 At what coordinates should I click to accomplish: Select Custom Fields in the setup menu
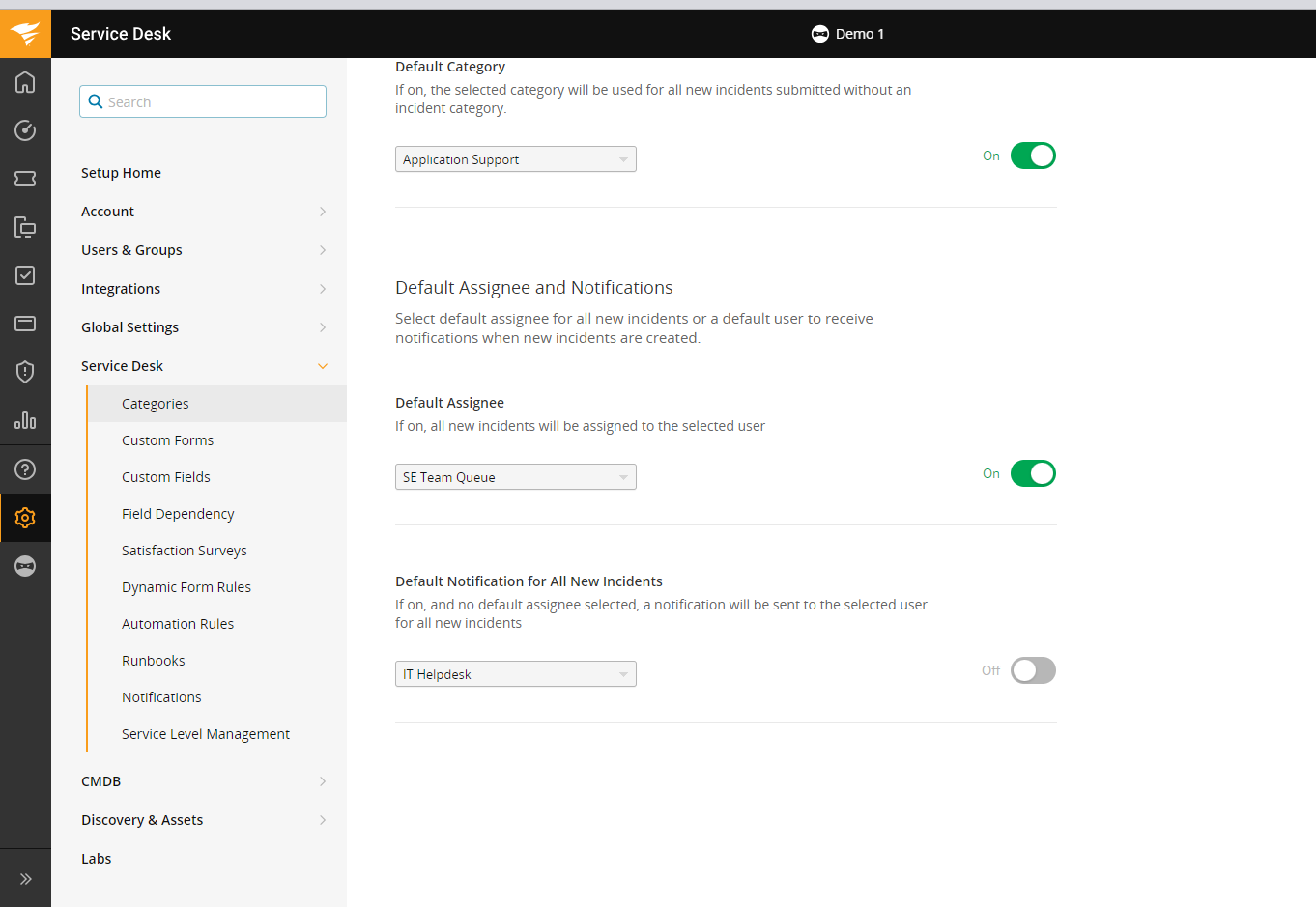(166, 477)
